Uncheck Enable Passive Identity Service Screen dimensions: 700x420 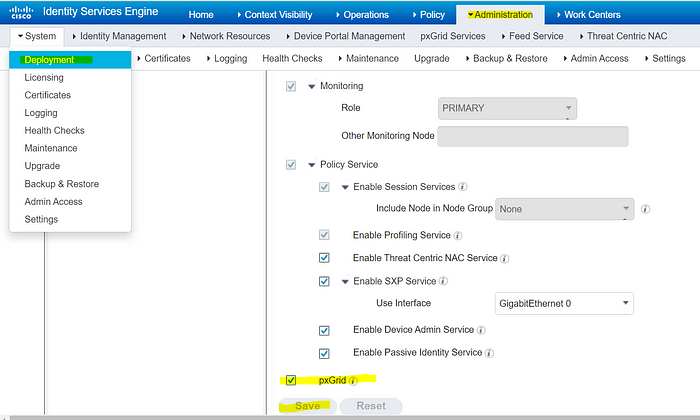[x=324, y=353]
